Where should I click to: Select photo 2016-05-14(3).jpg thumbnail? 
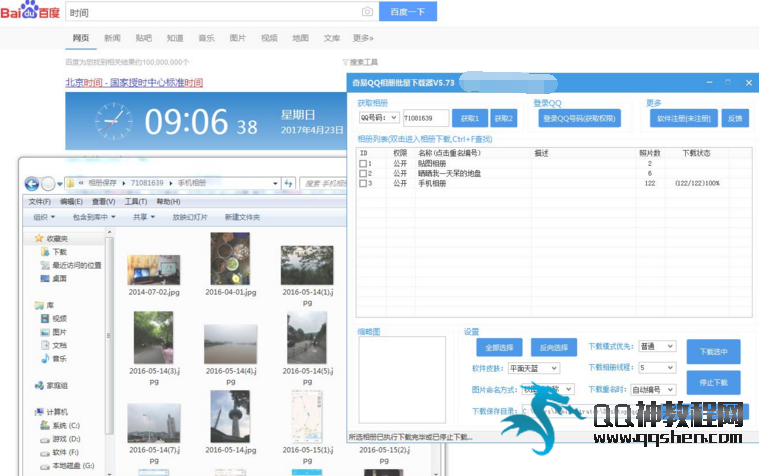pyautogui.click(x=154, y=338)
